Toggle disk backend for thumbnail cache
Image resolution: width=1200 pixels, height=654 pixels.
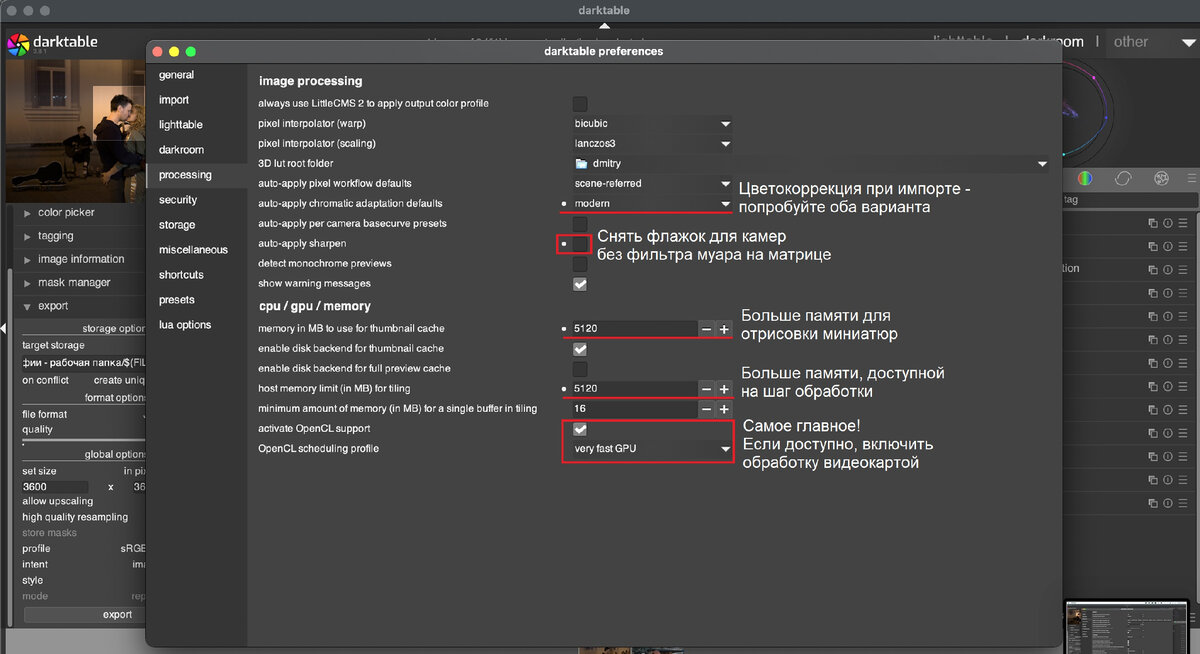click(580, 349)
